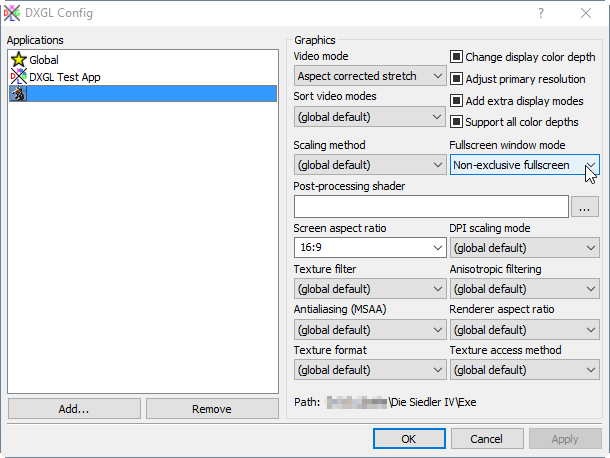
Task: Click the Post-processing shader text field
Action: 430,207
